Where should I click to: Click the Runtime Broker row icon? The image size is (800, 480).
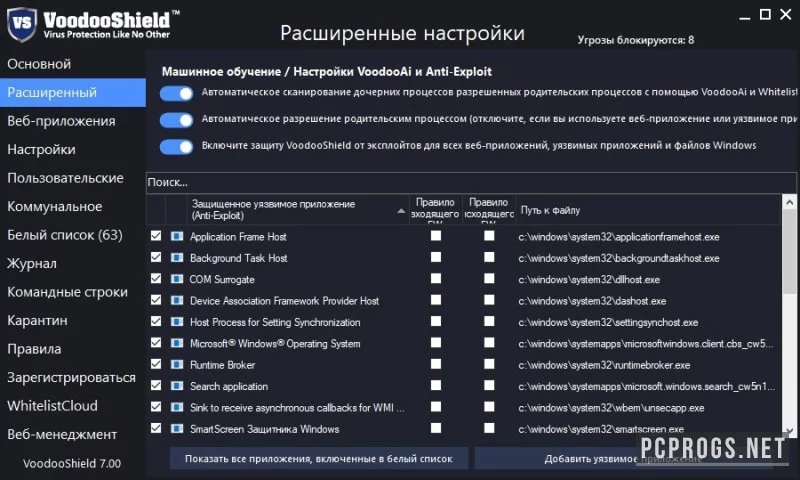(177, 365)
